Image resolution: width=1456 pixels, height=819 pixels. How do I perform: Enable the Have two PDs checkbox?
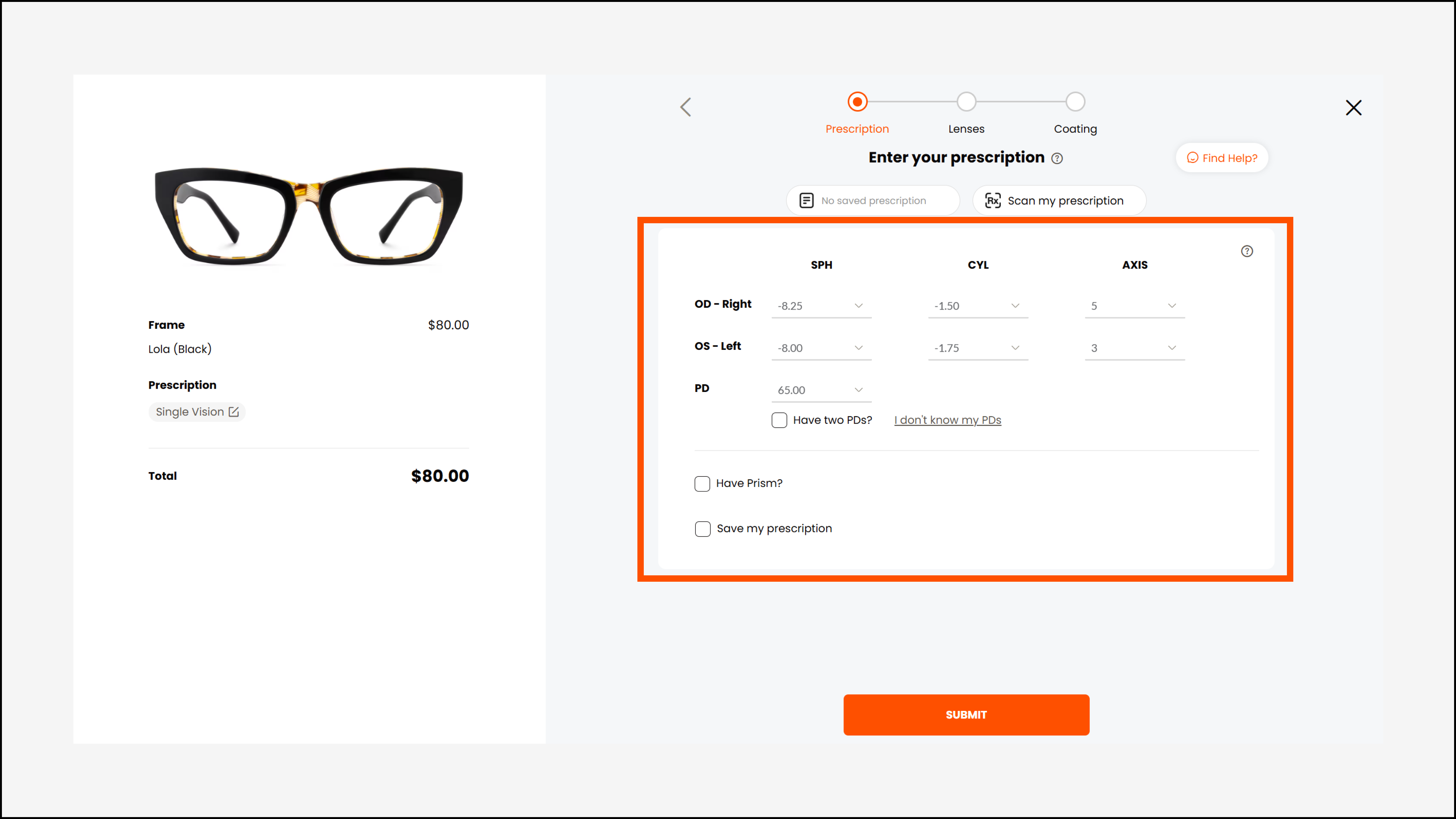779,420
